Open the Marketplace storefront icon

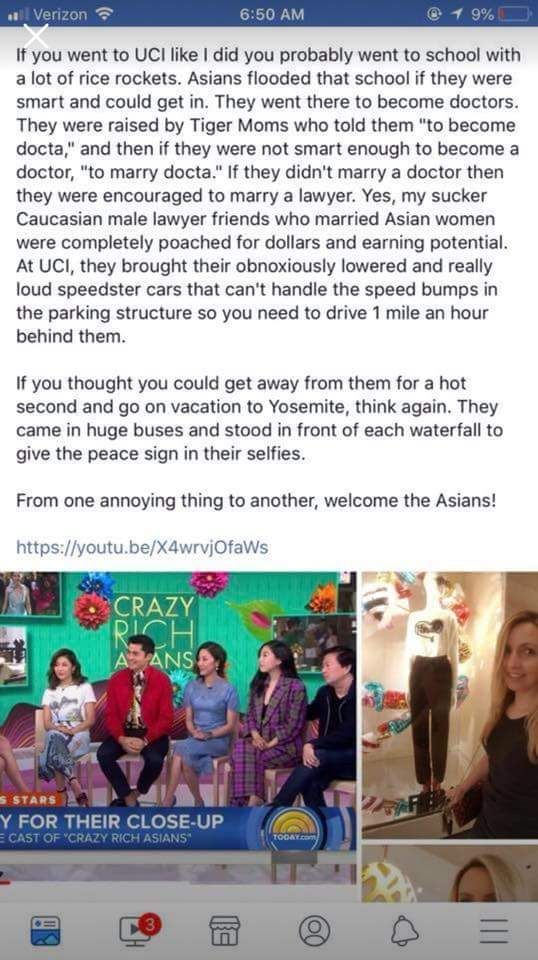tap(225, 931)
